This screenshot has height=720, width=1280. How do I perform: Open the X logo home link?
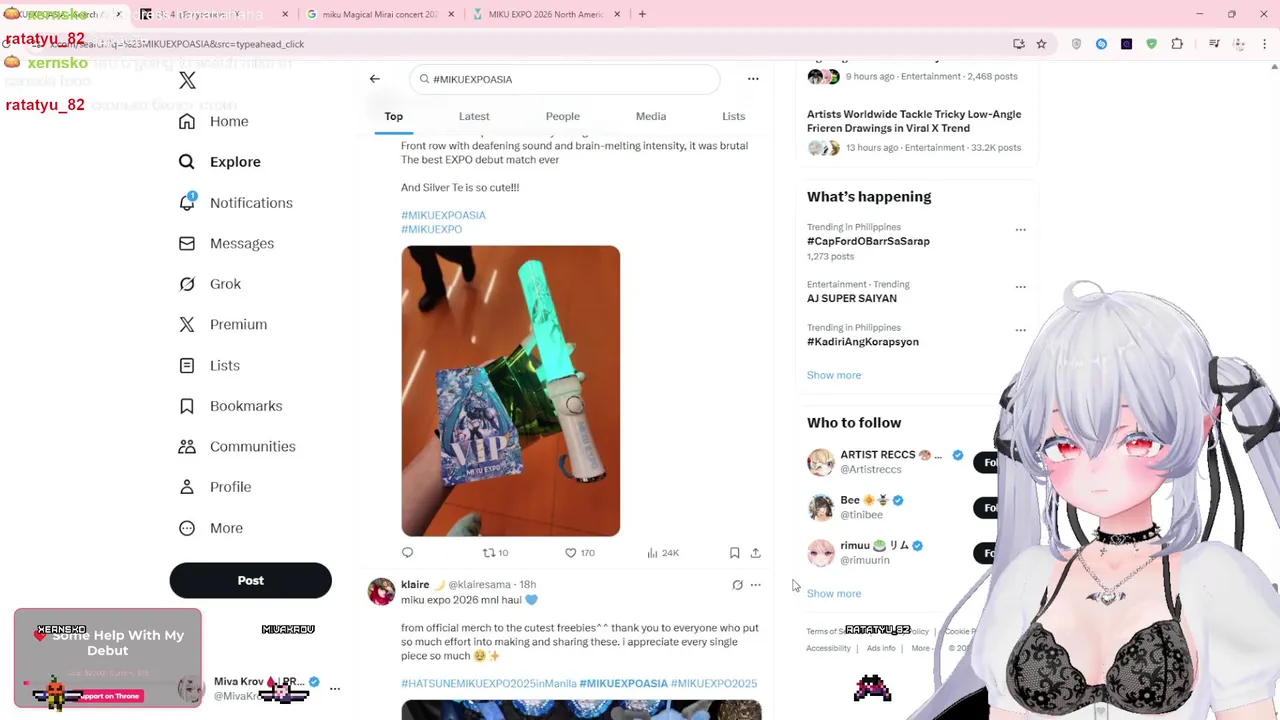click(x=187, y=80)
